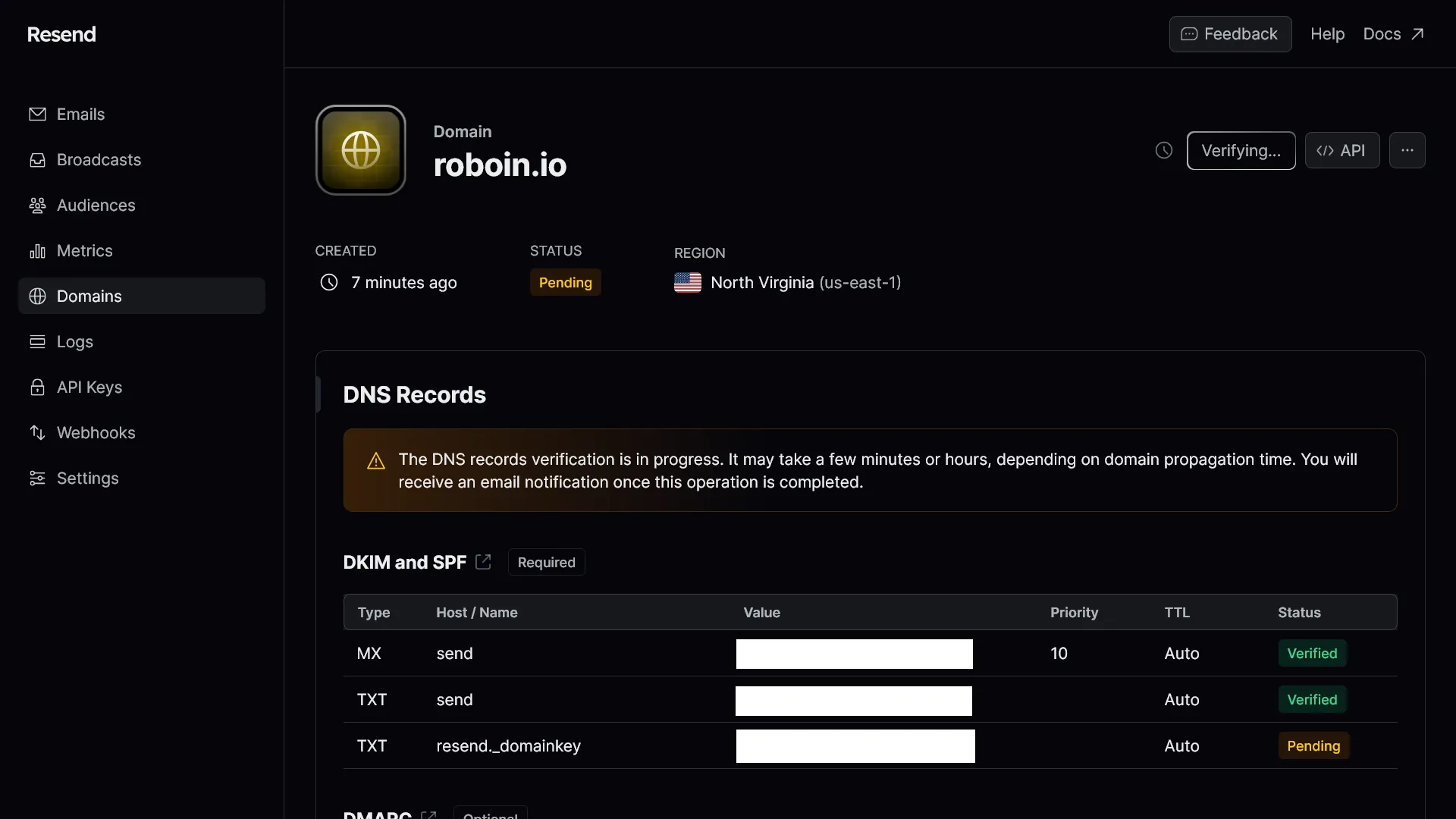1456x819 pixels.
Task: Click the clock history icon next to domain
Action: (x=1164, y=150)
